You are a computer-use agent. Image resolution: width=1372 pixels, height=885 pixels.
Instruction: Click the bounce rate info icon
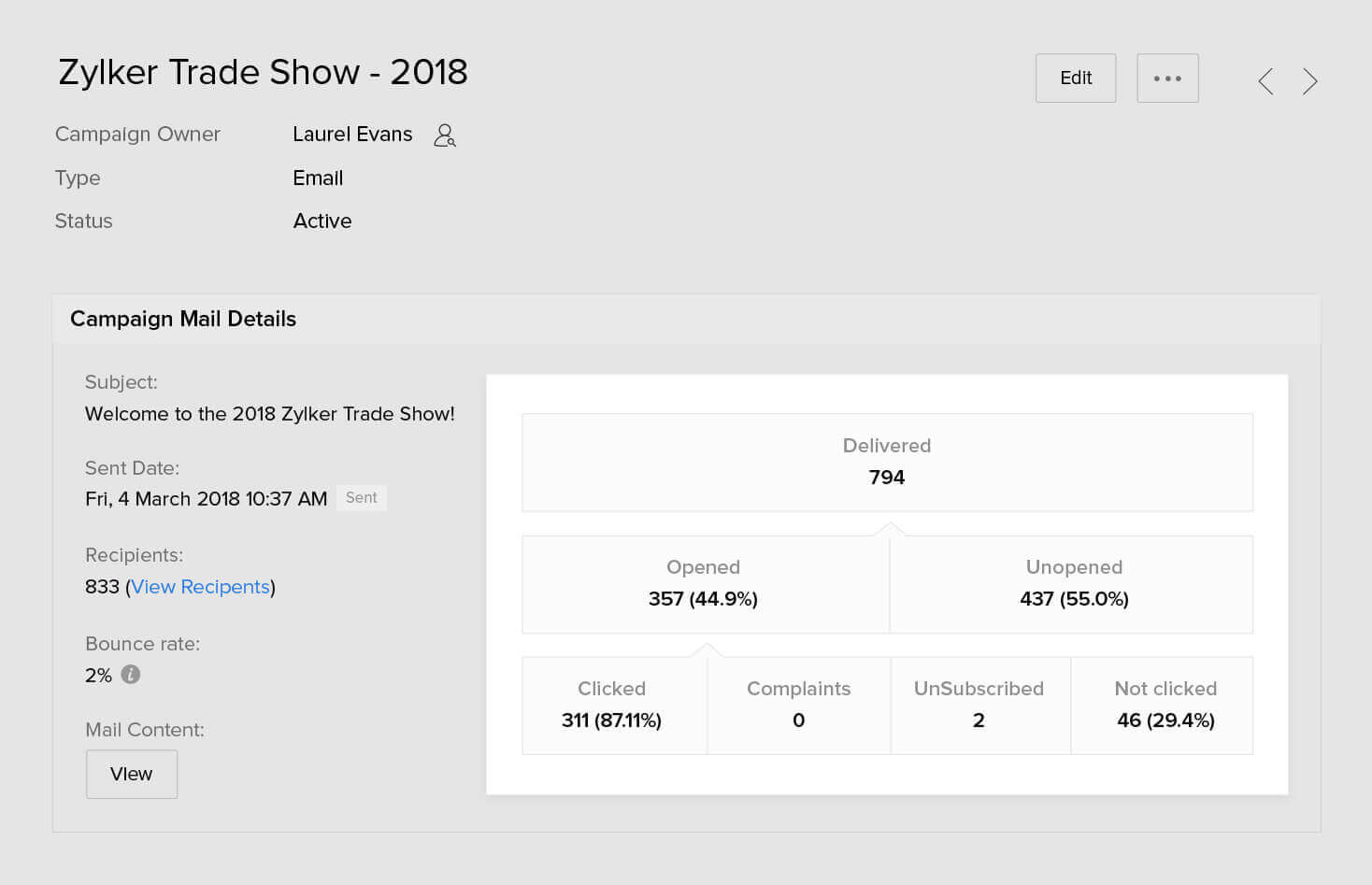(131, 674)
